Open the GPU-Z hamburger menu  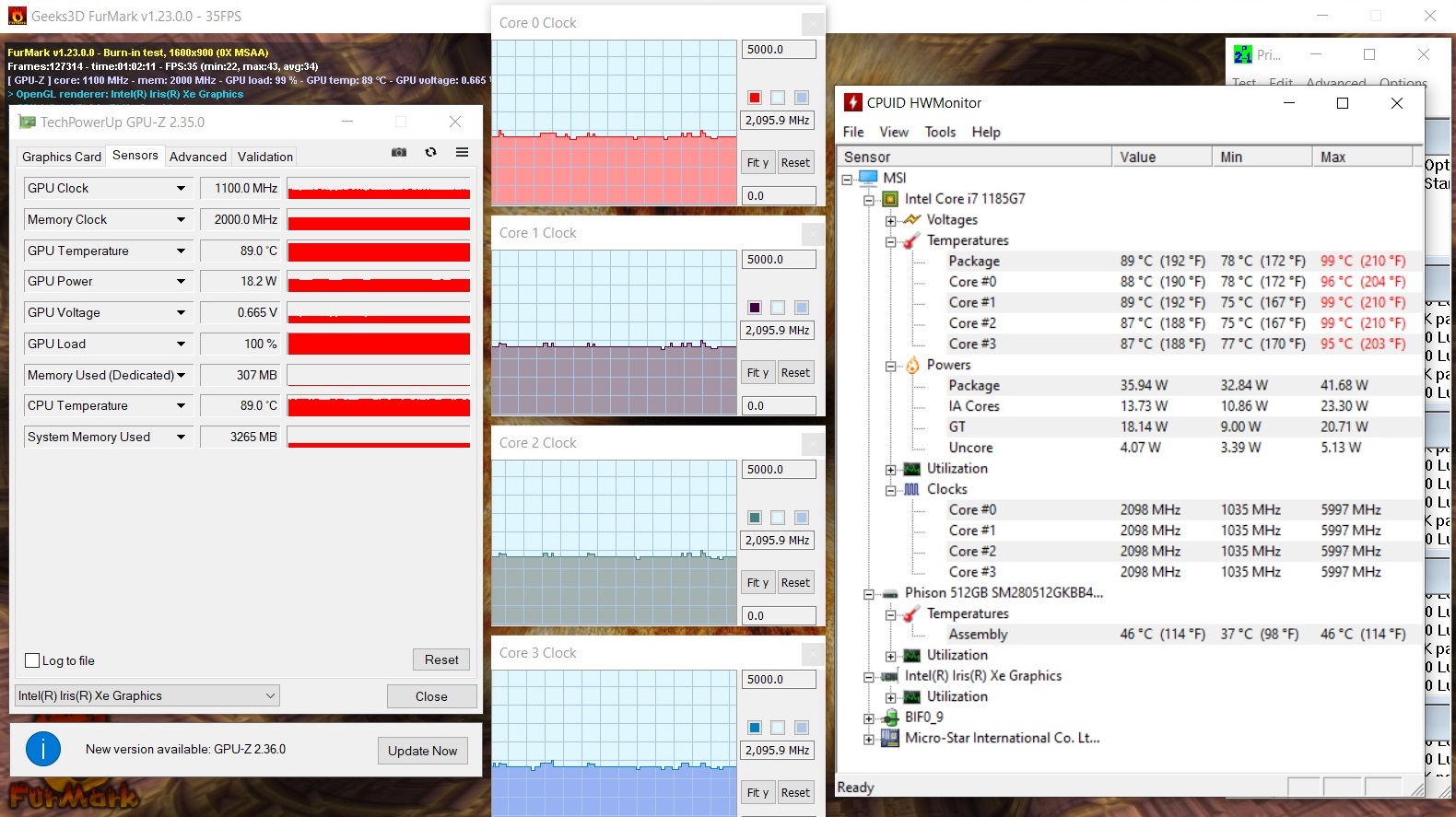[x=463, y=152]
